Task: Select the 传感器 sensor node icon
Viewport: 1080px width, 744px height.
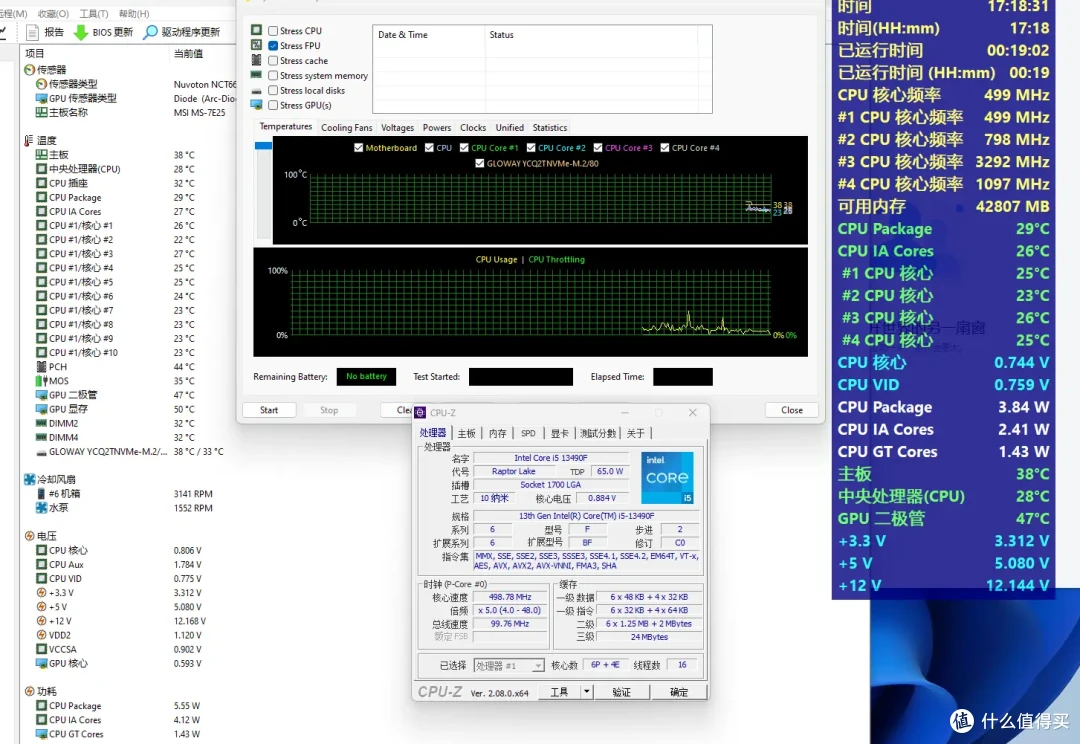Action: [x=29, y=70]
